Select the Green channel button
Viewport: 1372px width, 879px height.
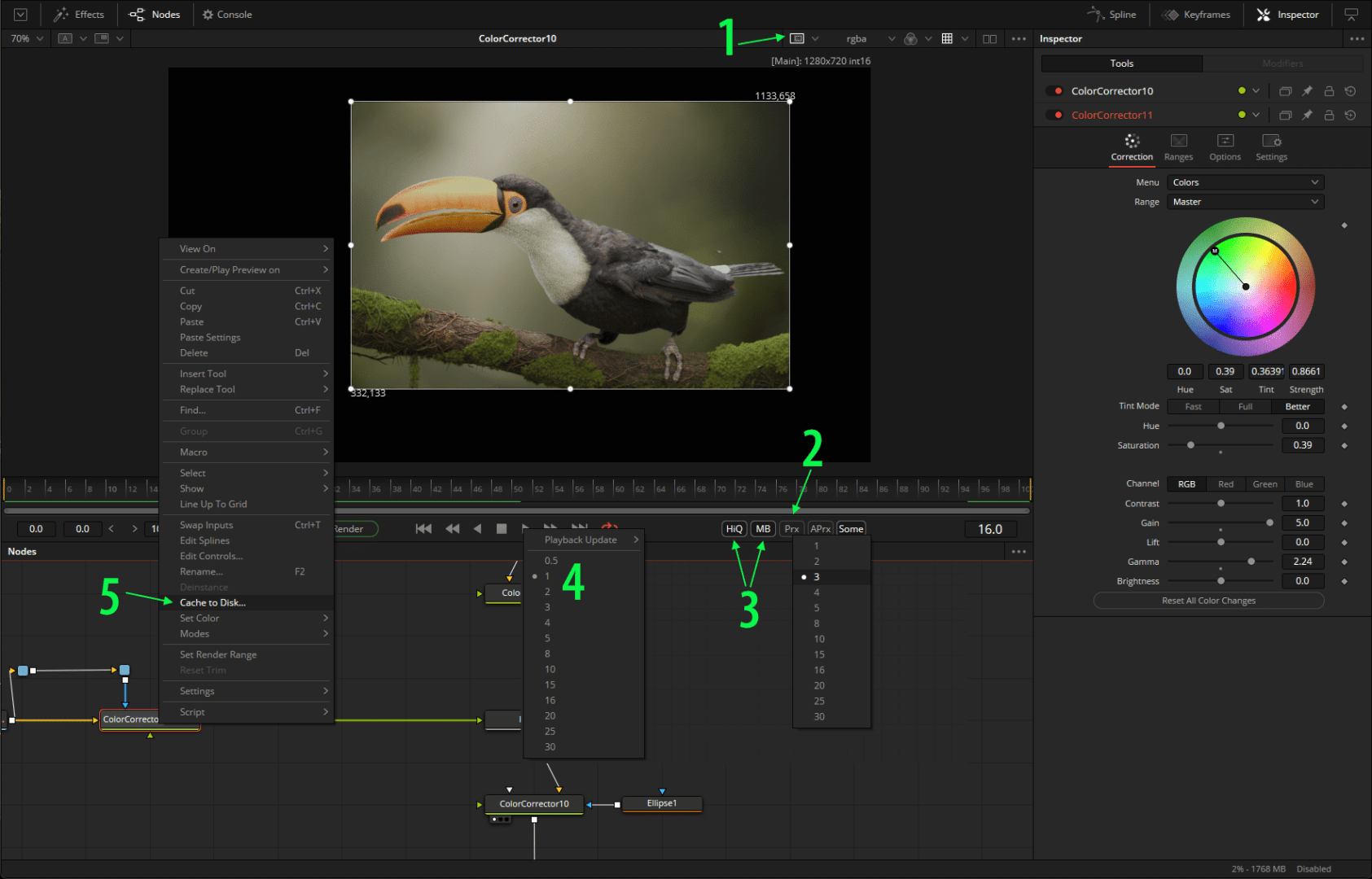point(1265,483)
